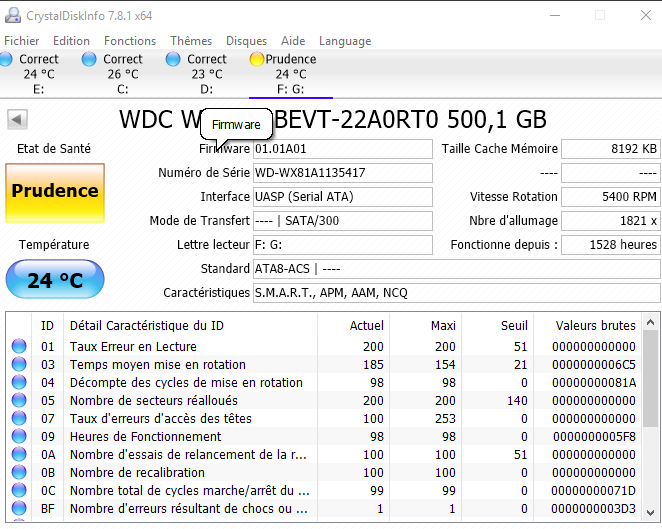Image resolution: width=662 pixels, height=529 pixels.
Task: Click blue status orb for disk E:
Action: (x=6, y=59)
